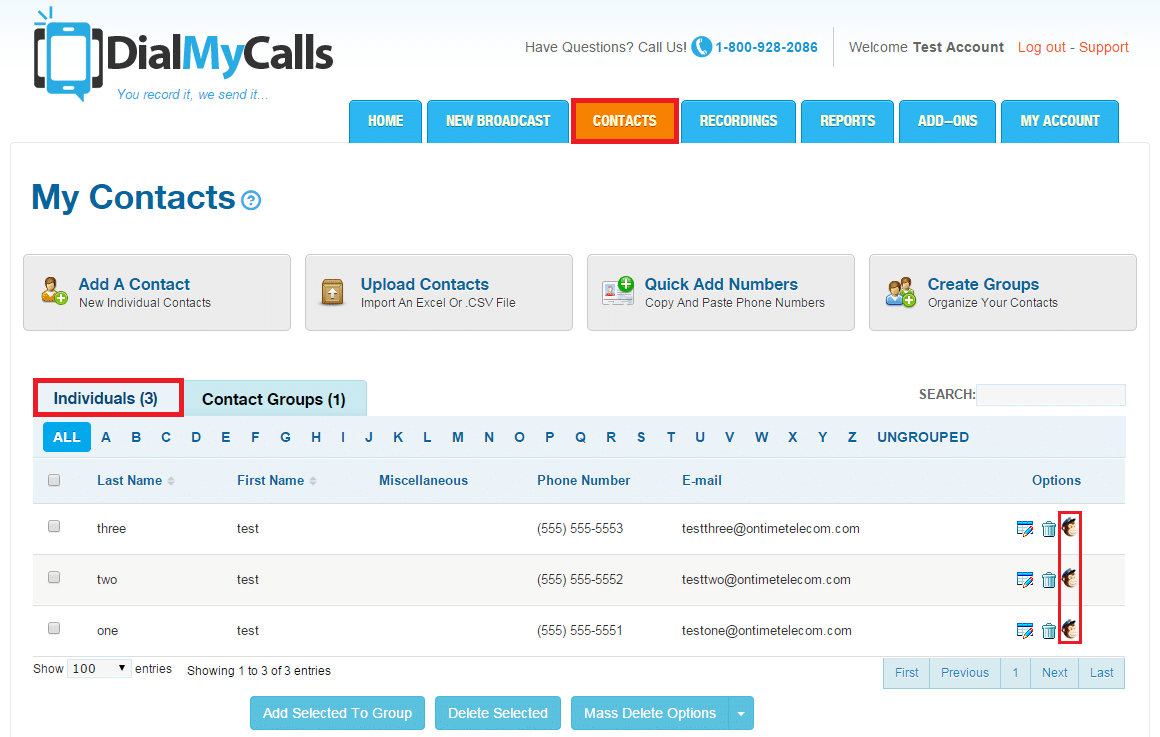Click the avatar icon for contact three
The image size is (1160, 737).
coord(1070,526)
